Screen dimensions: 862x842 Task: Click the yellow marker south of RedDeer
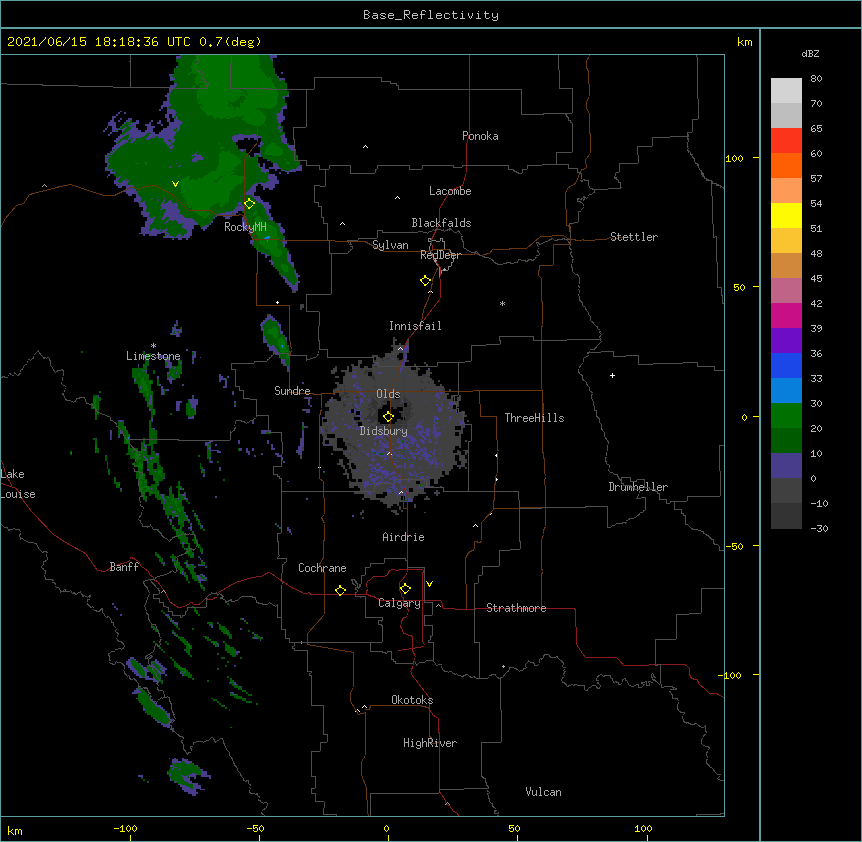point(426,281)
